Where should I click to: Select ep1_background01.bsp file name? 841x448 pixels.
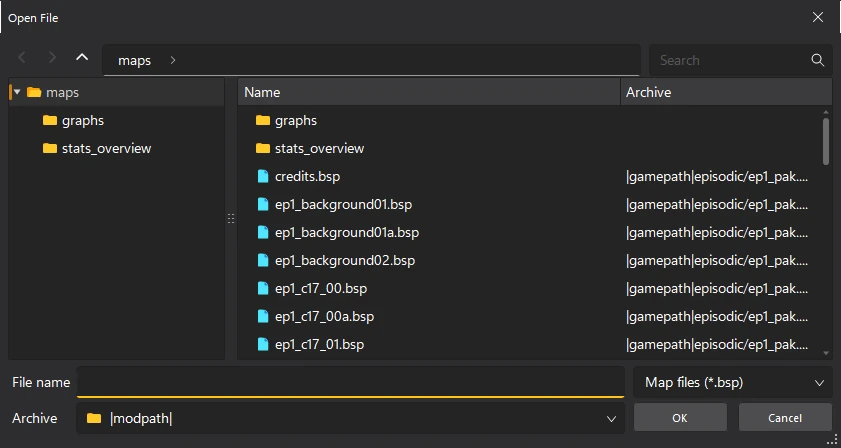pyautogui.click(x=343, y=204)
